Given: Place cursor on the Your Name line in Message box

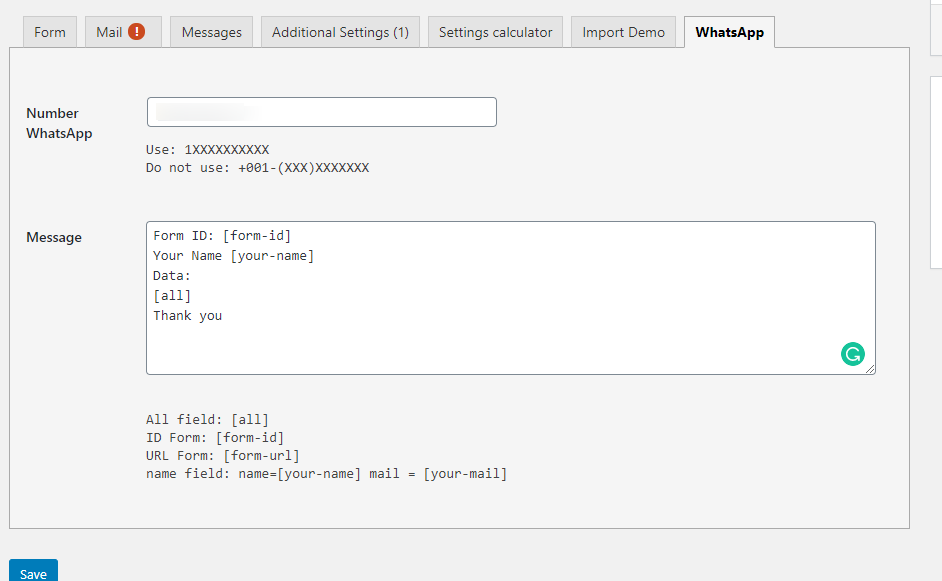Looking at the screenshot, I should pyautogui.click(x=233, y=256).
